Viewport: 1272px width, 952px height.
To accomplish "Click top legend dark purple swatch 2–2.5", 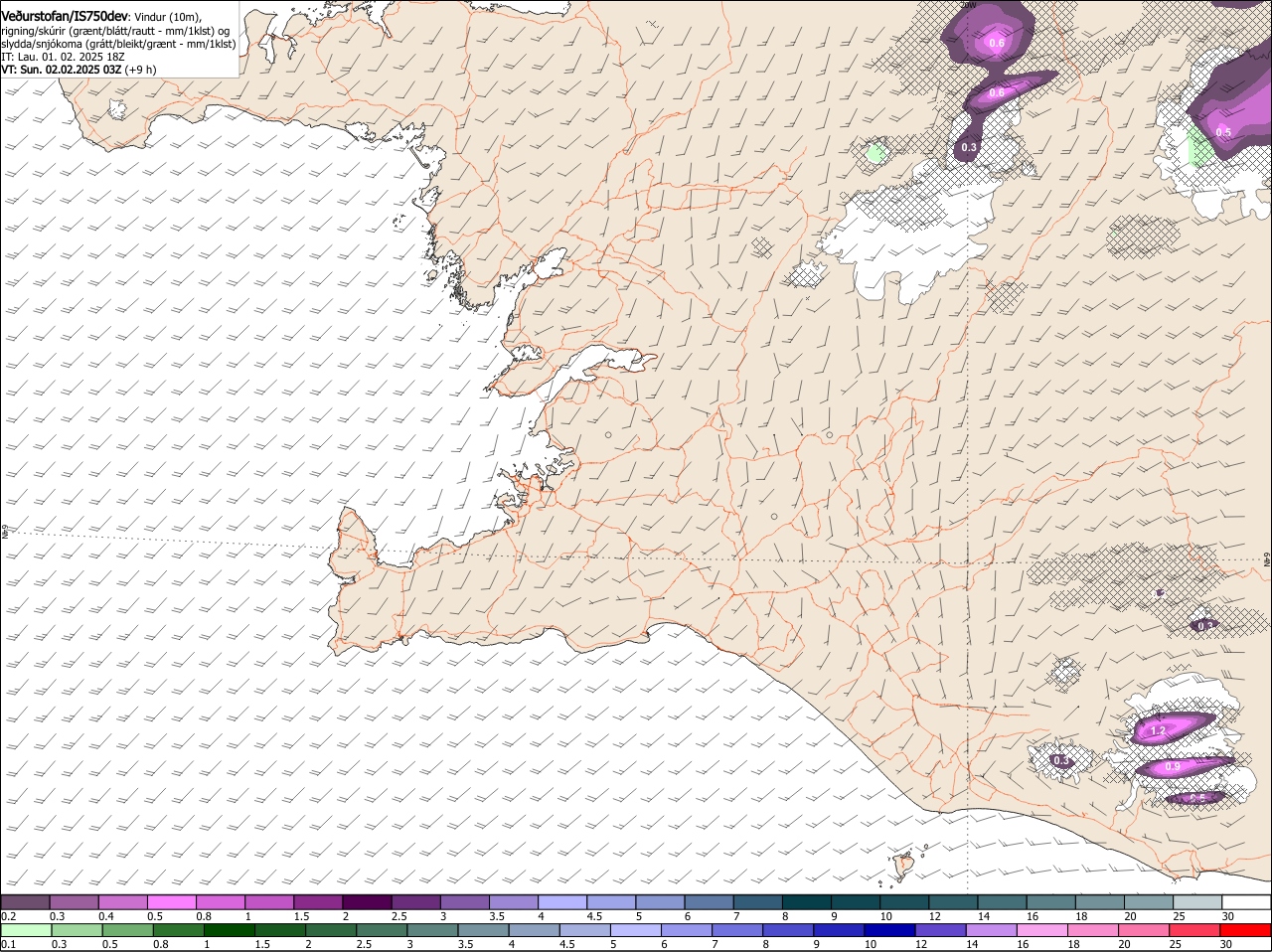I will pyautogui.click(x=367, y=902).
